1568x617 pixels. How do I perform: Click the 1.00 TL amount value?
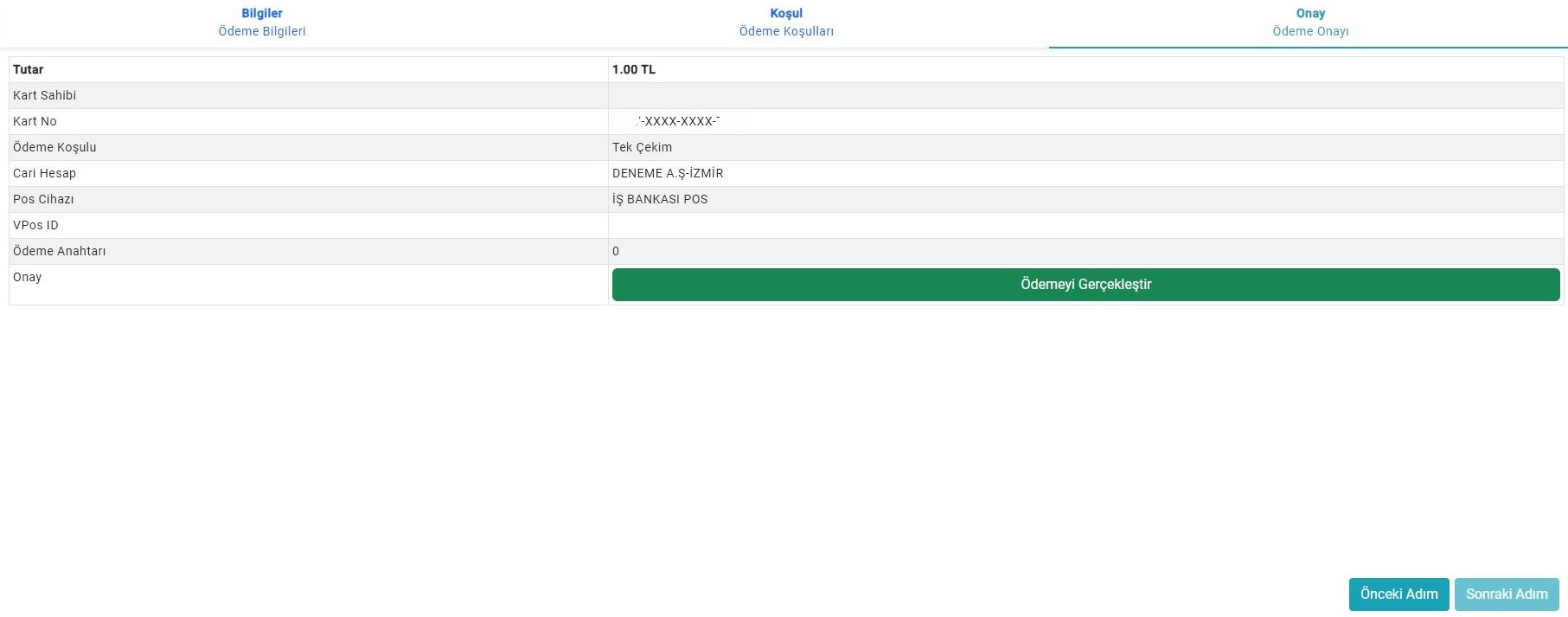[634, 69]
